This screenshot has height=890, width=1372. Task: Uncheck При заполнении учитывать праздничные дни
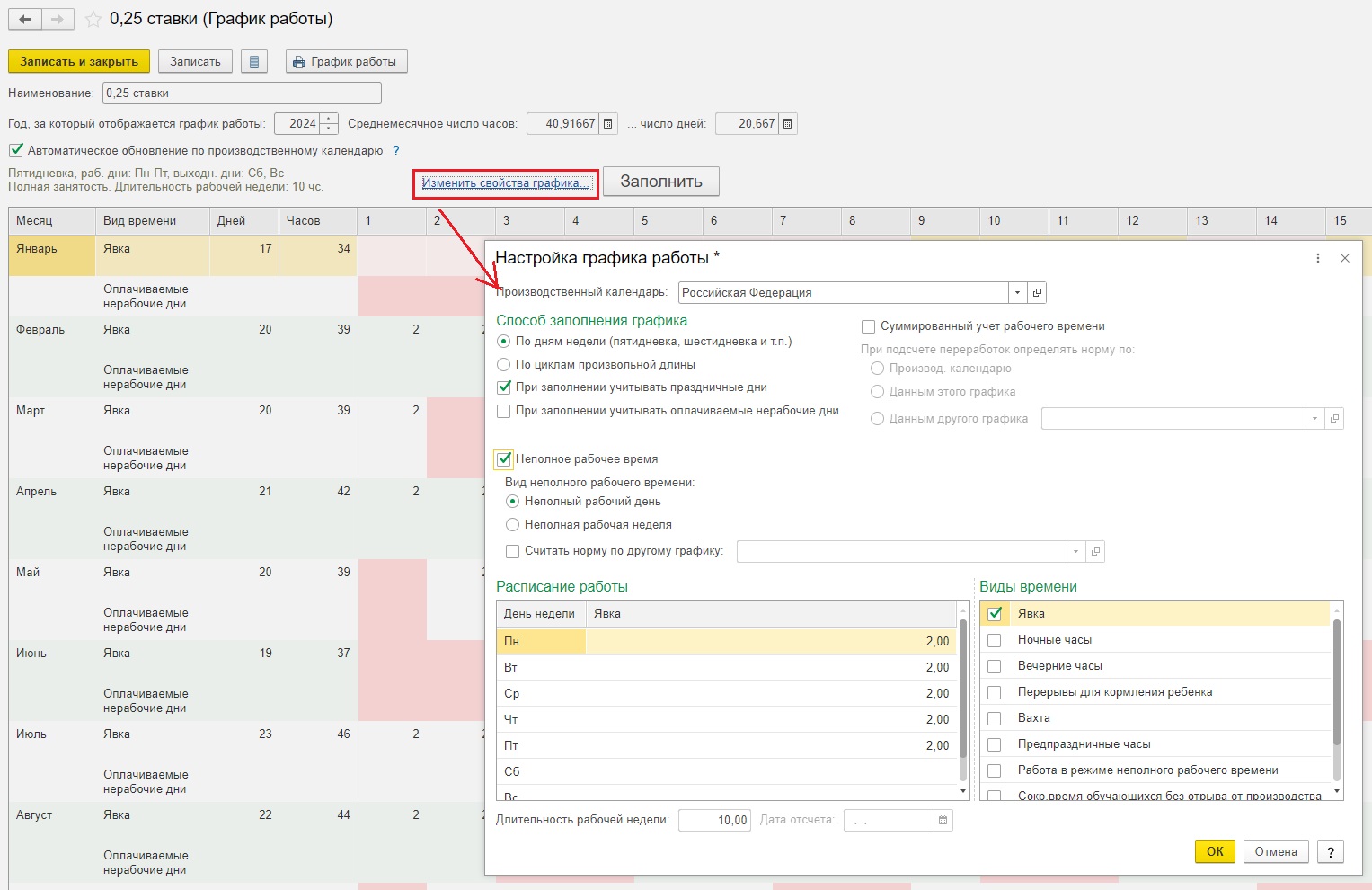click(x=504, y=387)
